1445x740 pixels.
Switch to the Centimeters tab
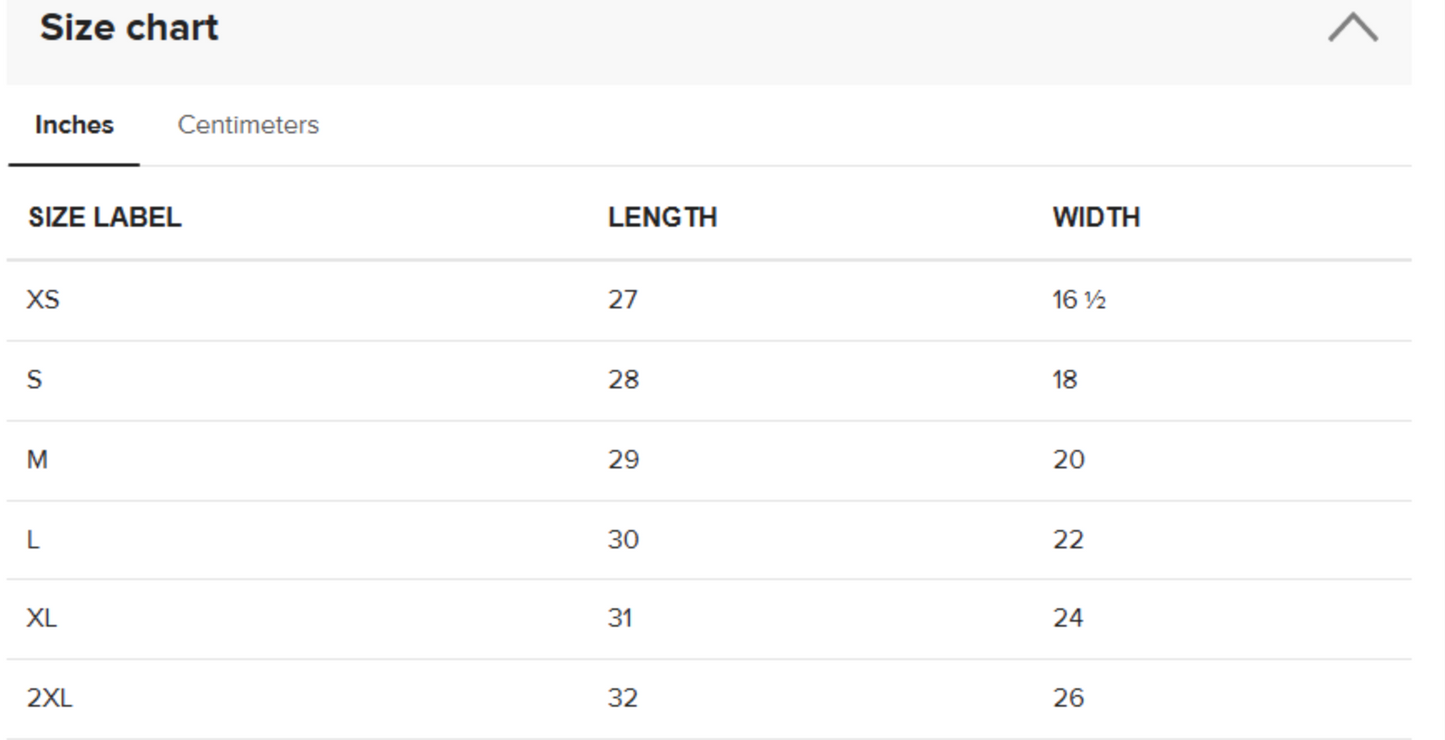pyautogui.click(x=248, y=125)
